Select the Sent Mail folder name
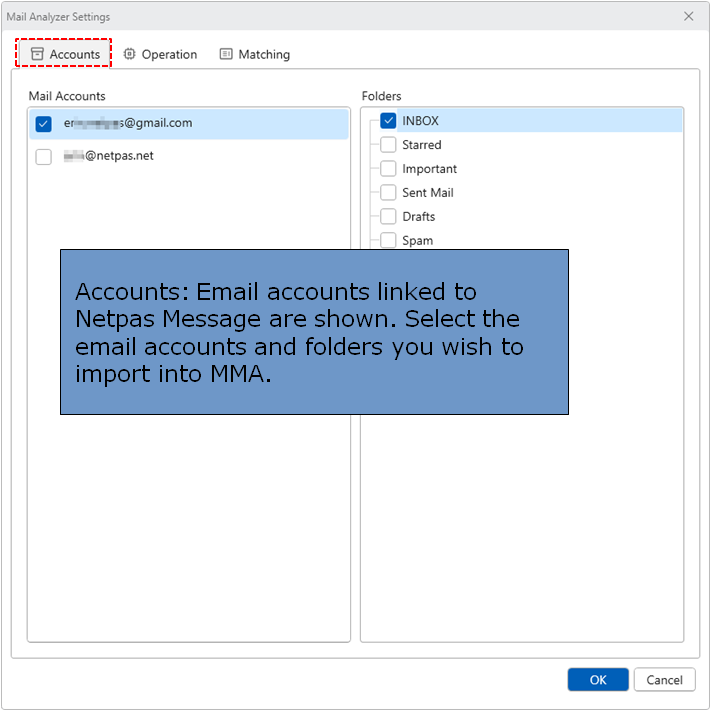 [x=427, y=193]
